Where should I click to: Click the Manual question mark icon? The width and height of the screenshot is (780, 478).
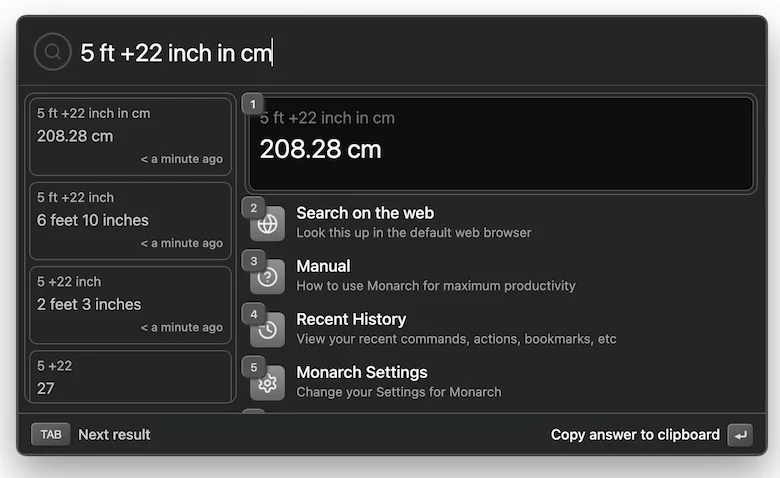pyautogui.click(x=268, y=278)
